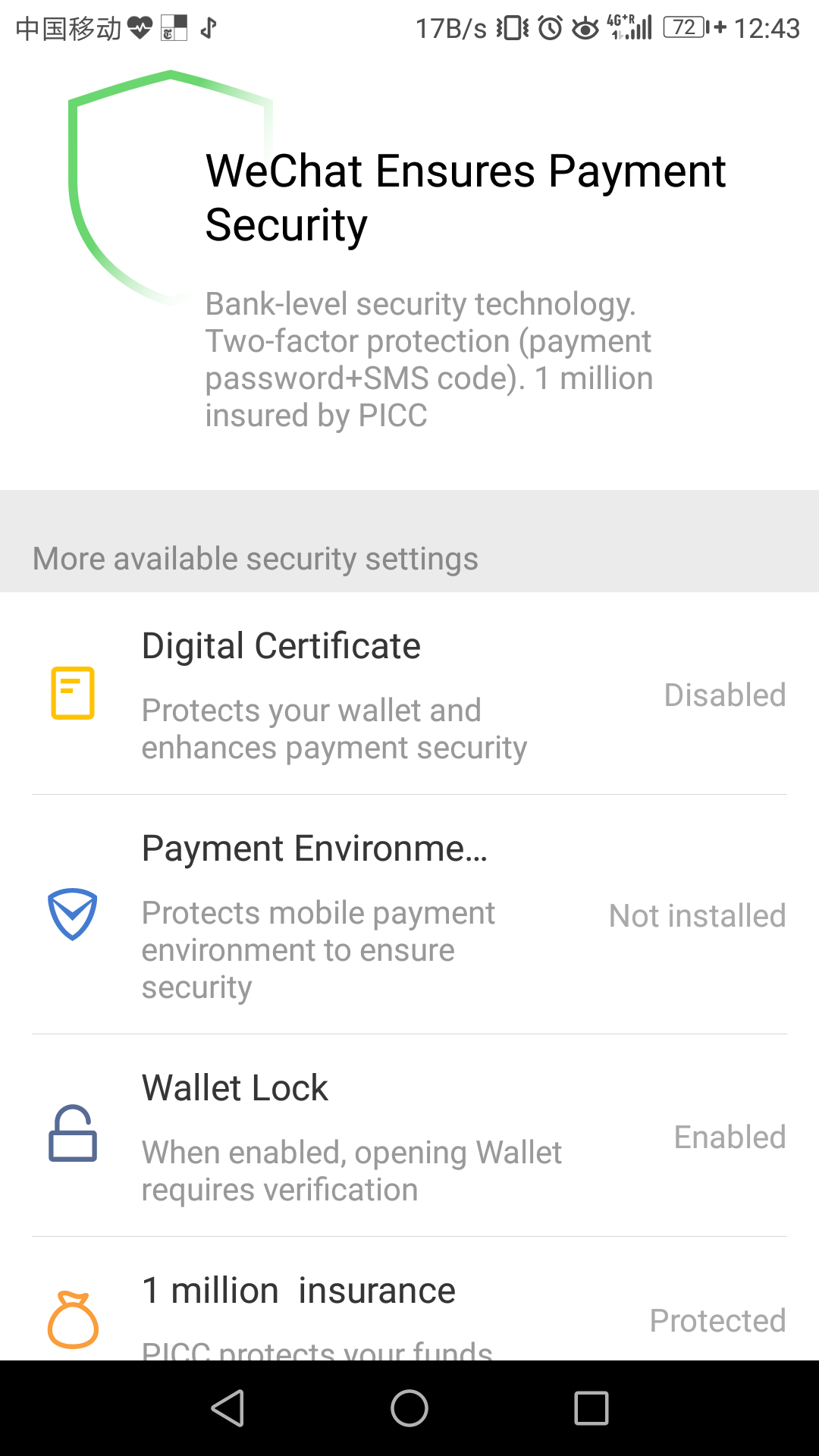Tap the orange money bag insurance icon

(x=73, y=1319)
